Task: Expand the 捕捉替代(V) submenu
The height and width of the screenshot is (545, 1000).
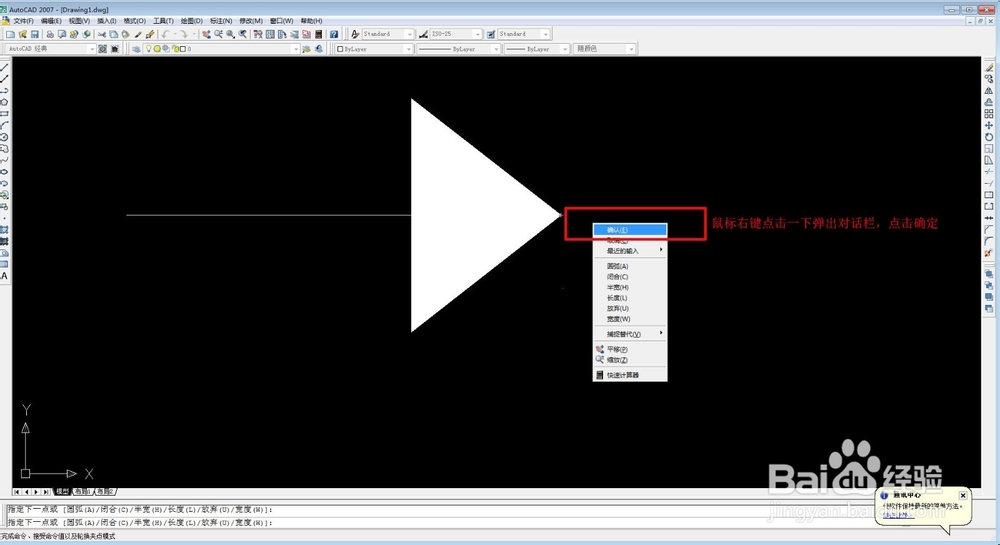Action: [630, 334]
